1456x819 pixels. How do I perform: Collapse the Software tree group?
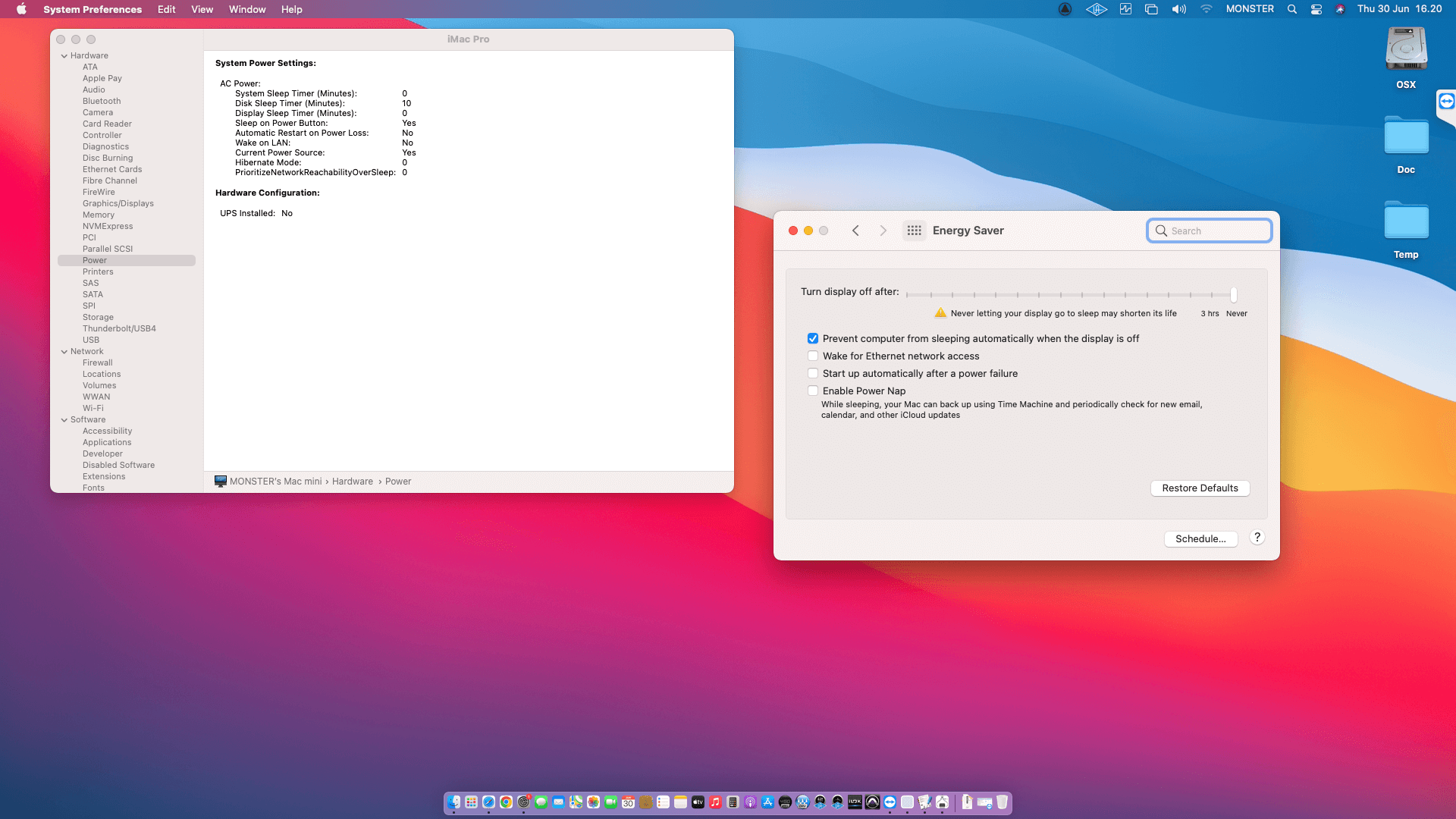point(64,420)
